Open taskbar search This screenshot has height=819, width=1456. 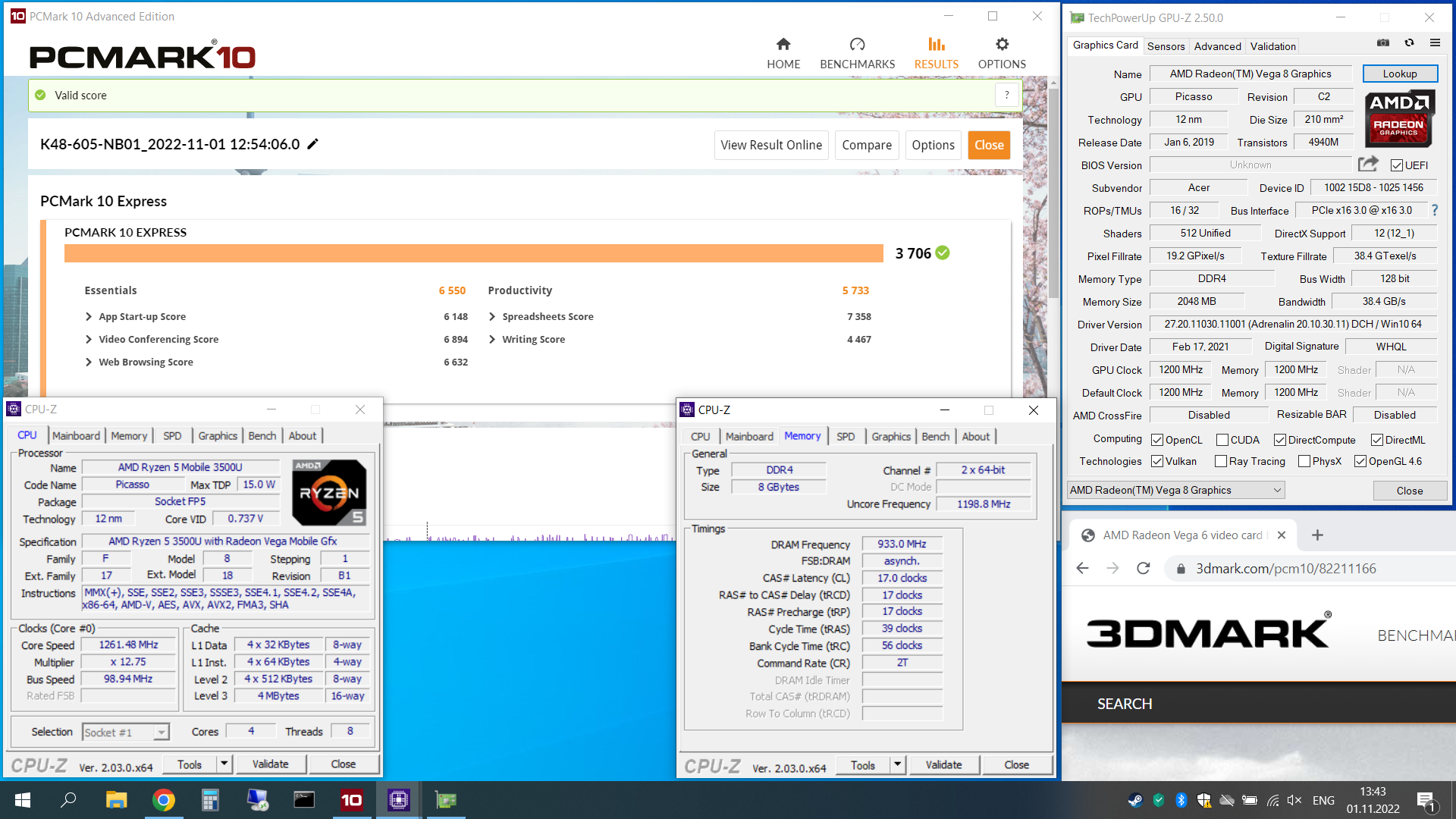pos(68,800)
